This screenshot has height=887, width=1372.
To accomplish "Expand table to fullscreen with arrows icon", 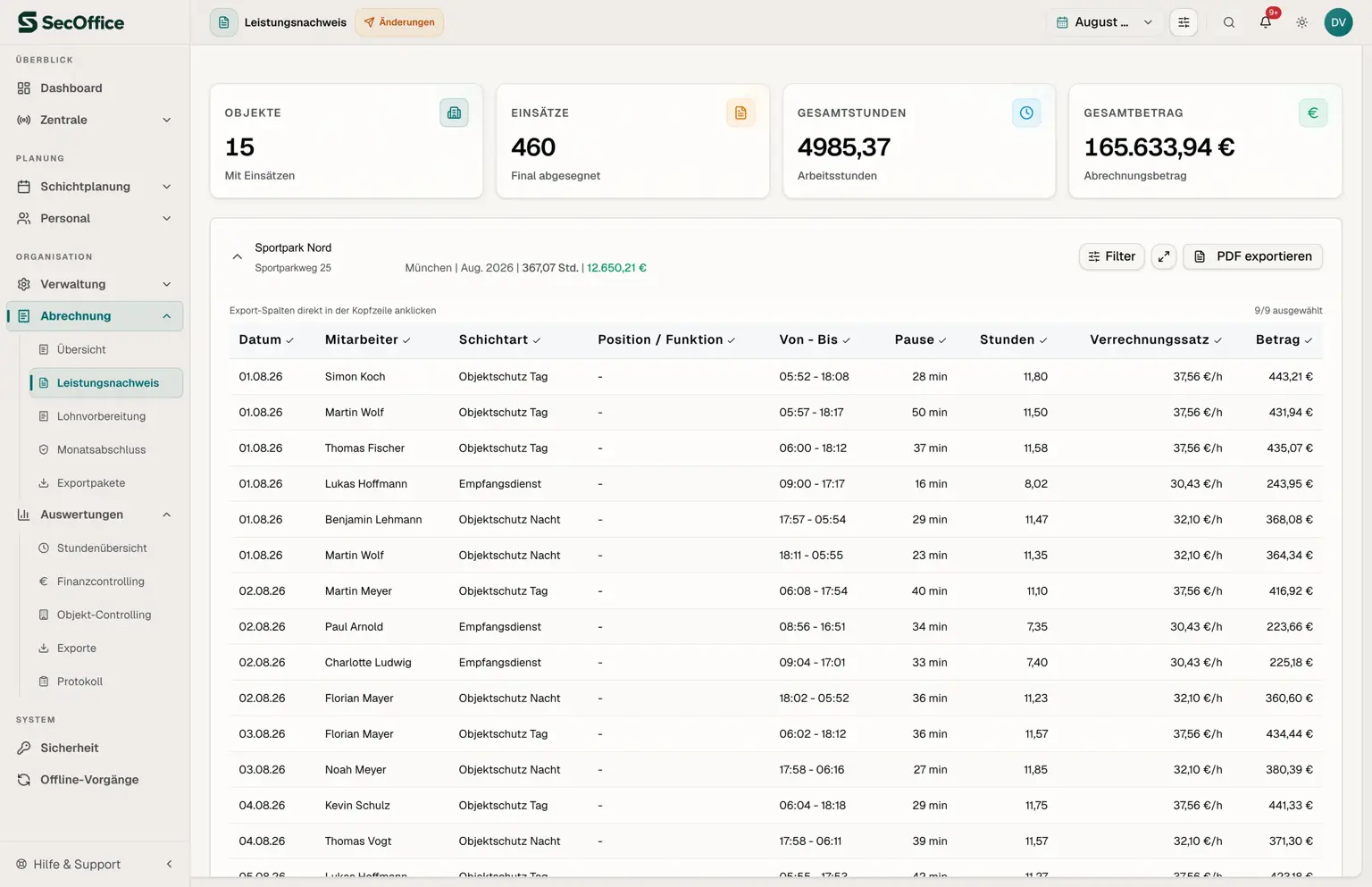I will [x=1164, y=256].
